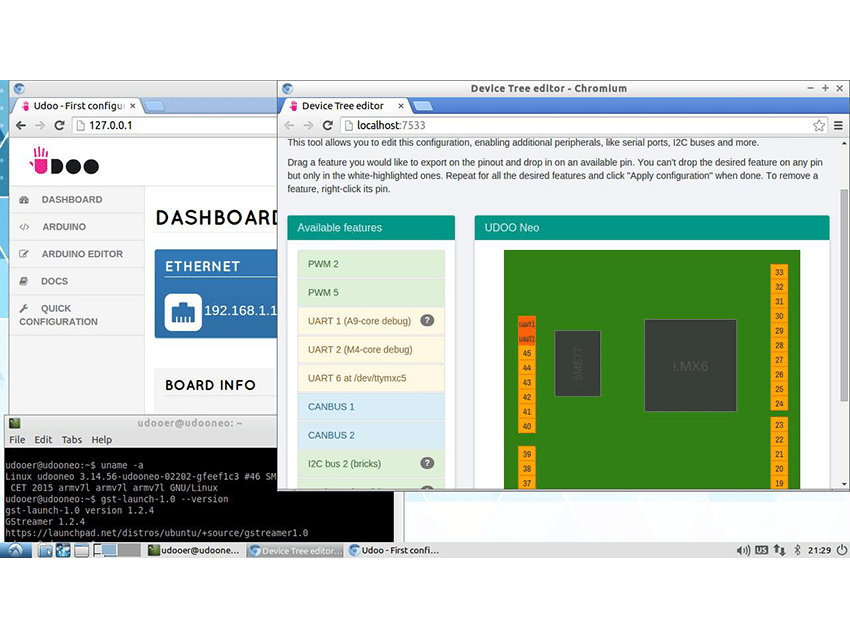Click pin 33 on the UDOO Neo board
Screen dimensions: 850x638
[x=779, y=272]
